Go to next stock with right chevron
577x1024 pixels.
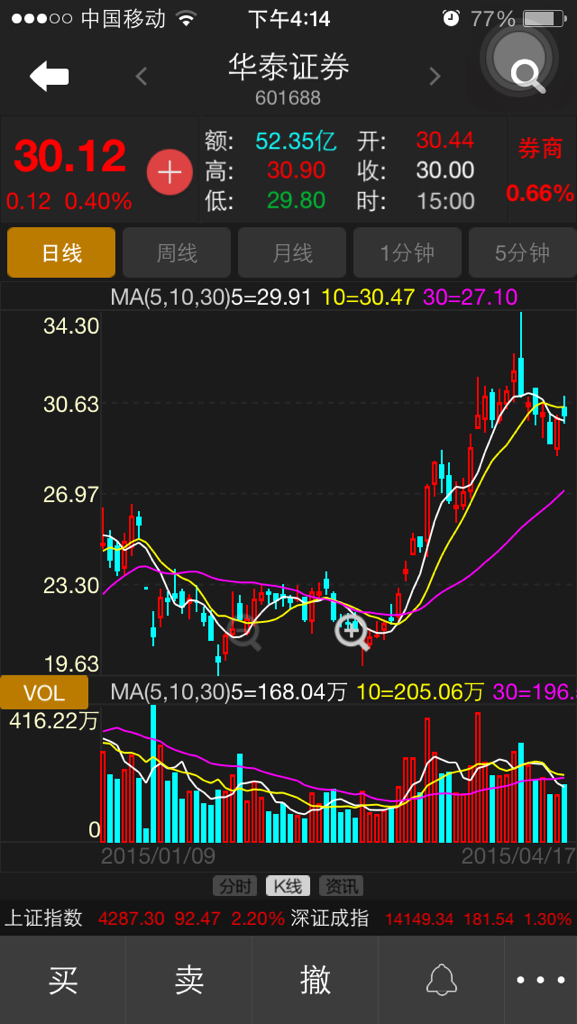435,77
